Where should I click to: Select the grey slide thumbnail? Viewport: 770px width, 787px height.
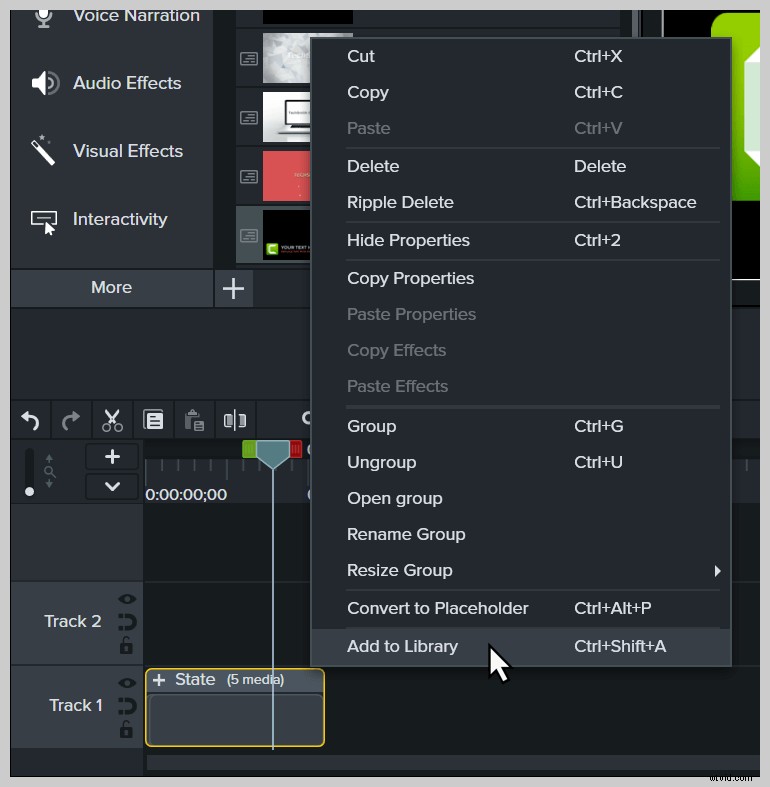click(x=287, y=58)
